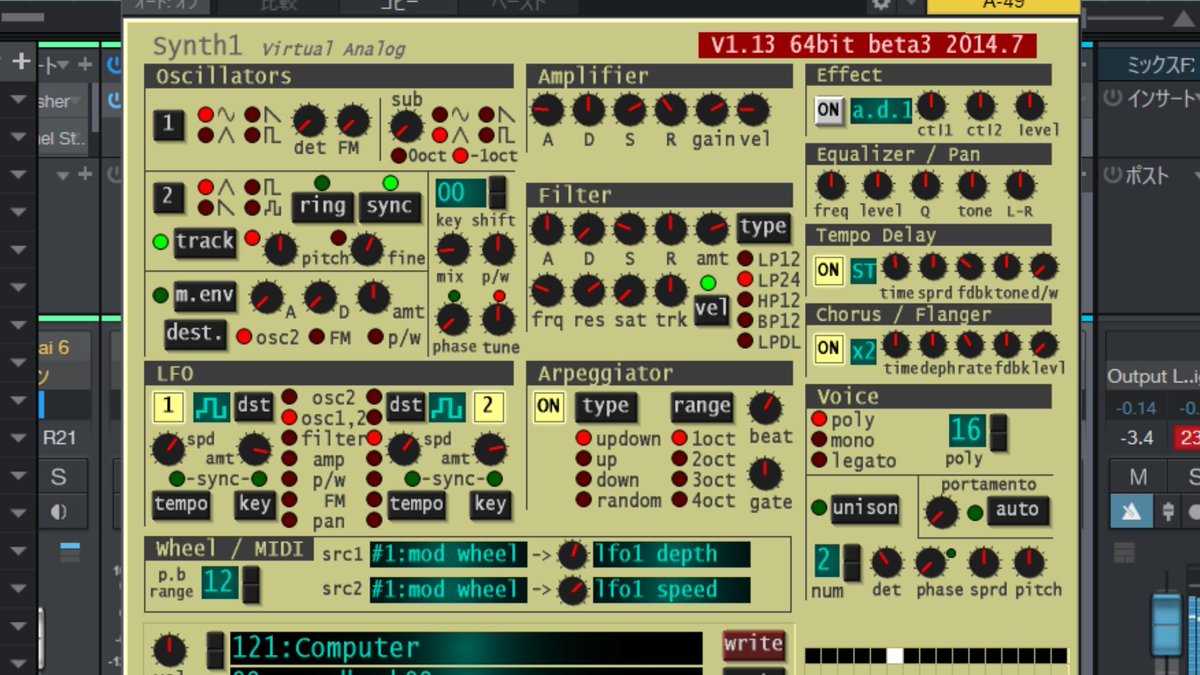Click the chorus x2 mode selector
Screen dimensions: 1200x675
tap(863, 350)
